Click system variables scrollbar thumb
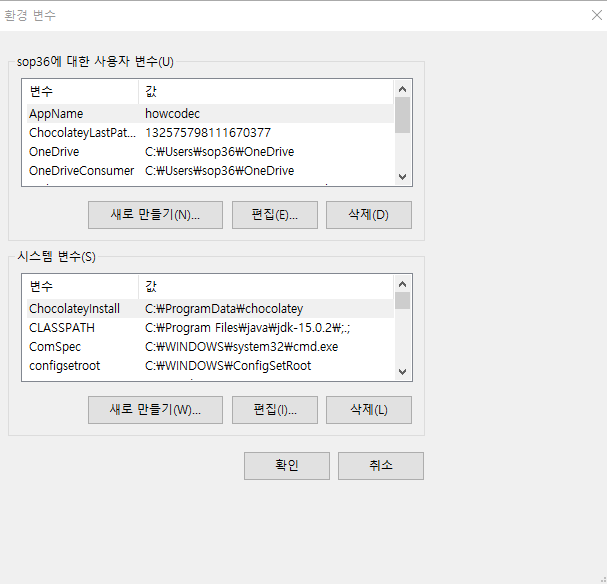 click(x=403, y=301)
